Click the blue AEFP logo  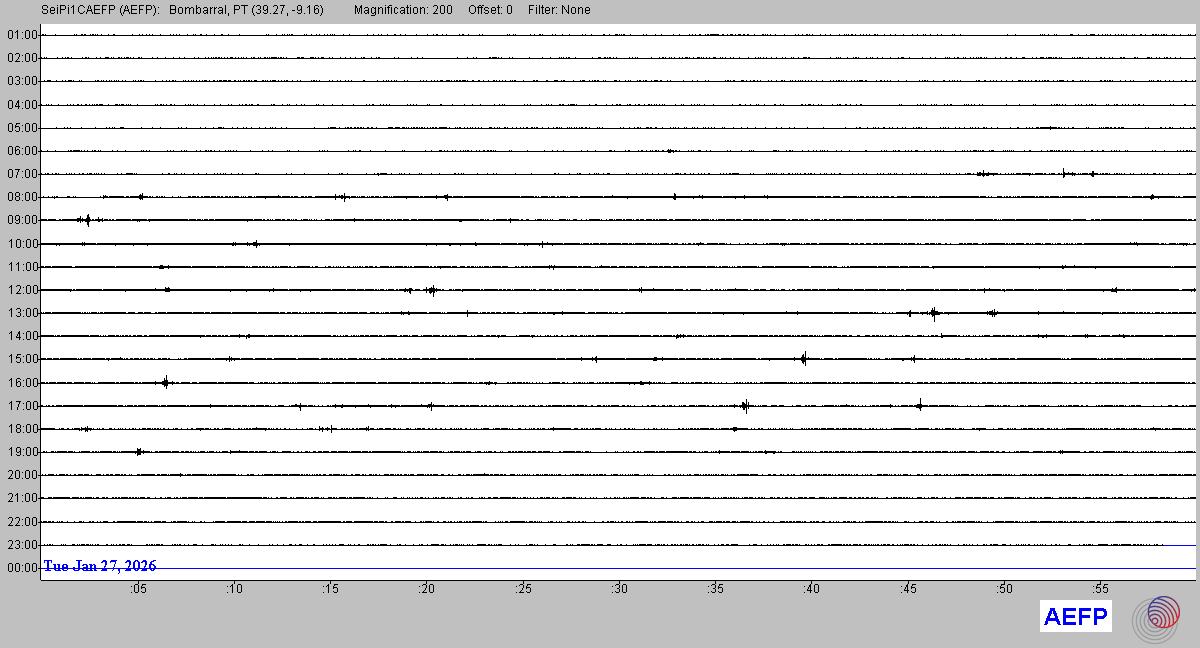click(x=1076, y=617)
